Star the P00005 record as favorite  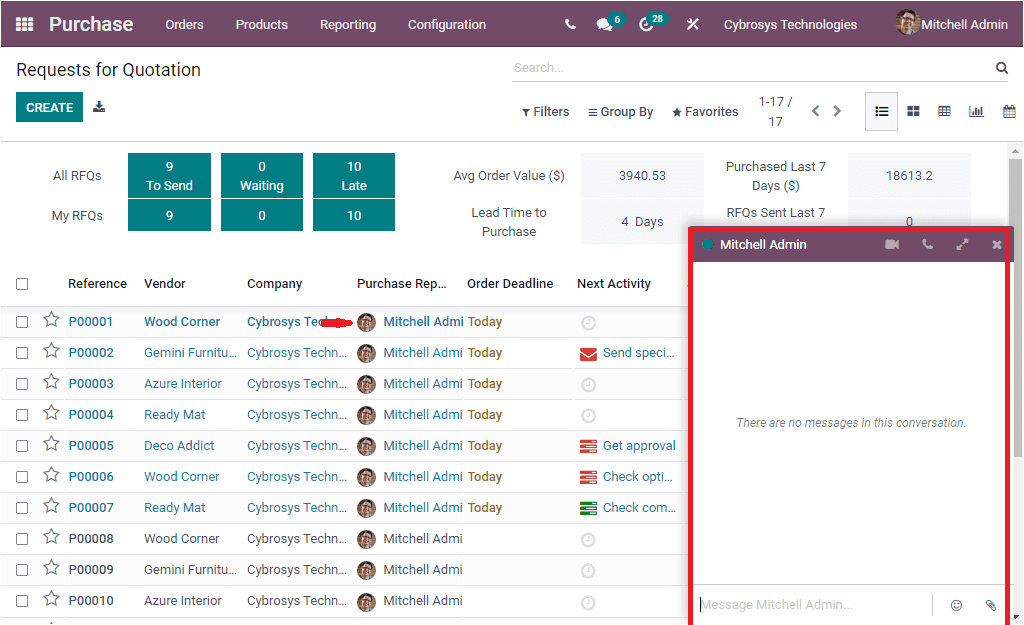click(x=51, y=445)
